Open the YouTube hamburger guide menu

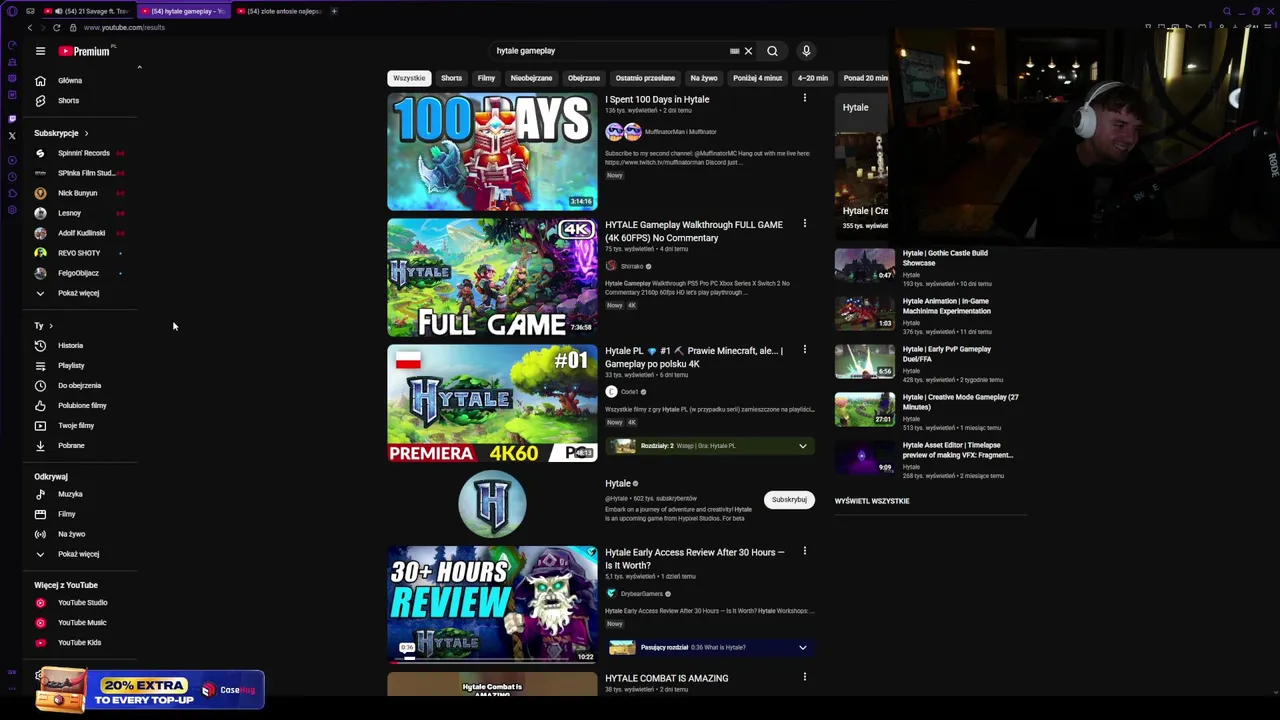[40, 51]
